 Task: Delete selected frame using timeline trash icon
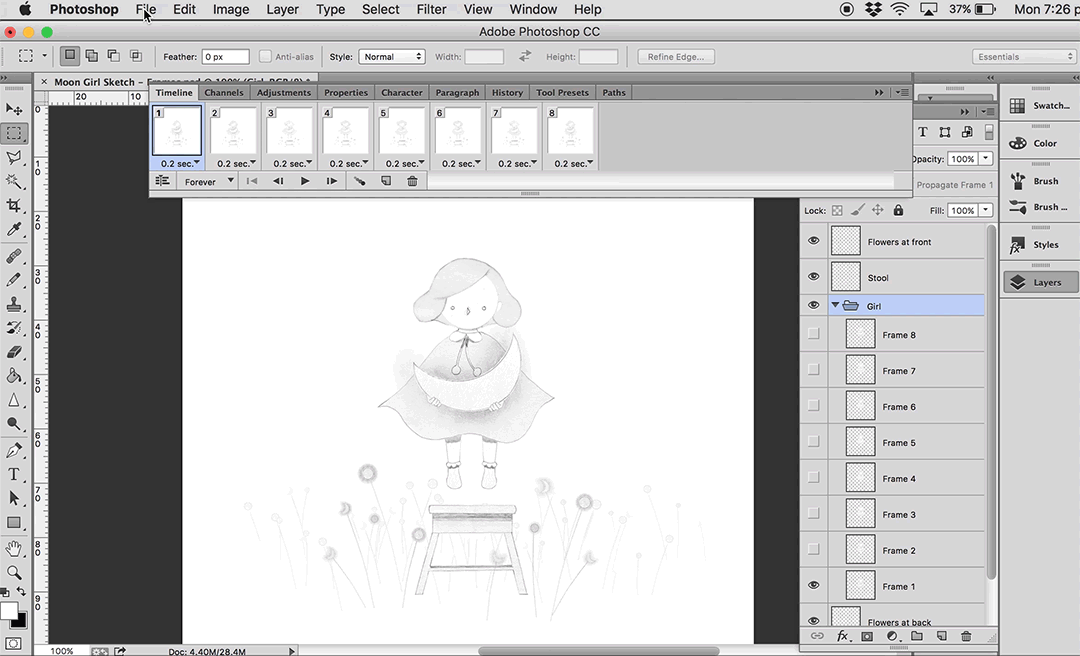[x=412, y=181]
